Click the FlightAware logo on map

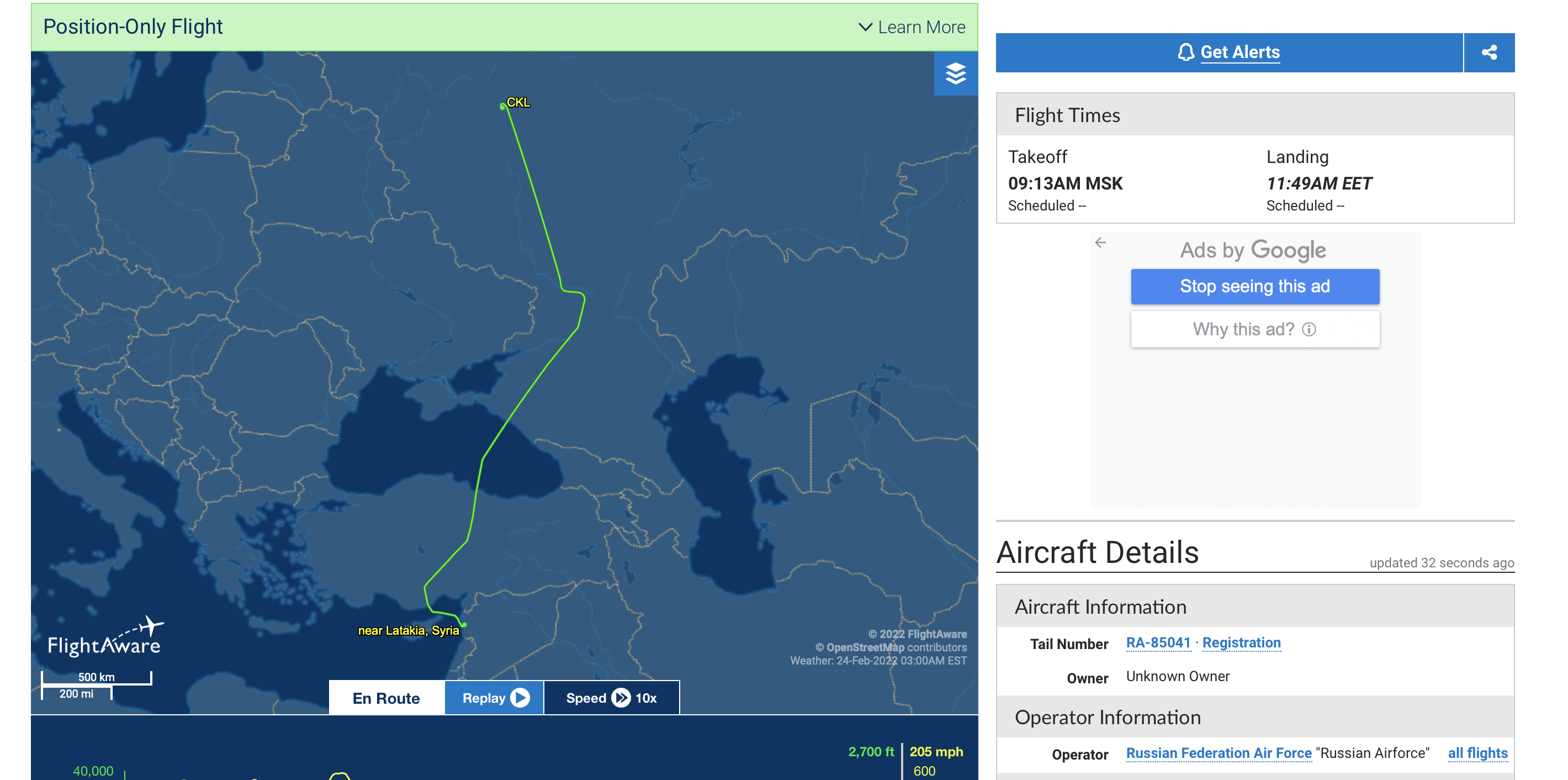[x=105, y=637]
